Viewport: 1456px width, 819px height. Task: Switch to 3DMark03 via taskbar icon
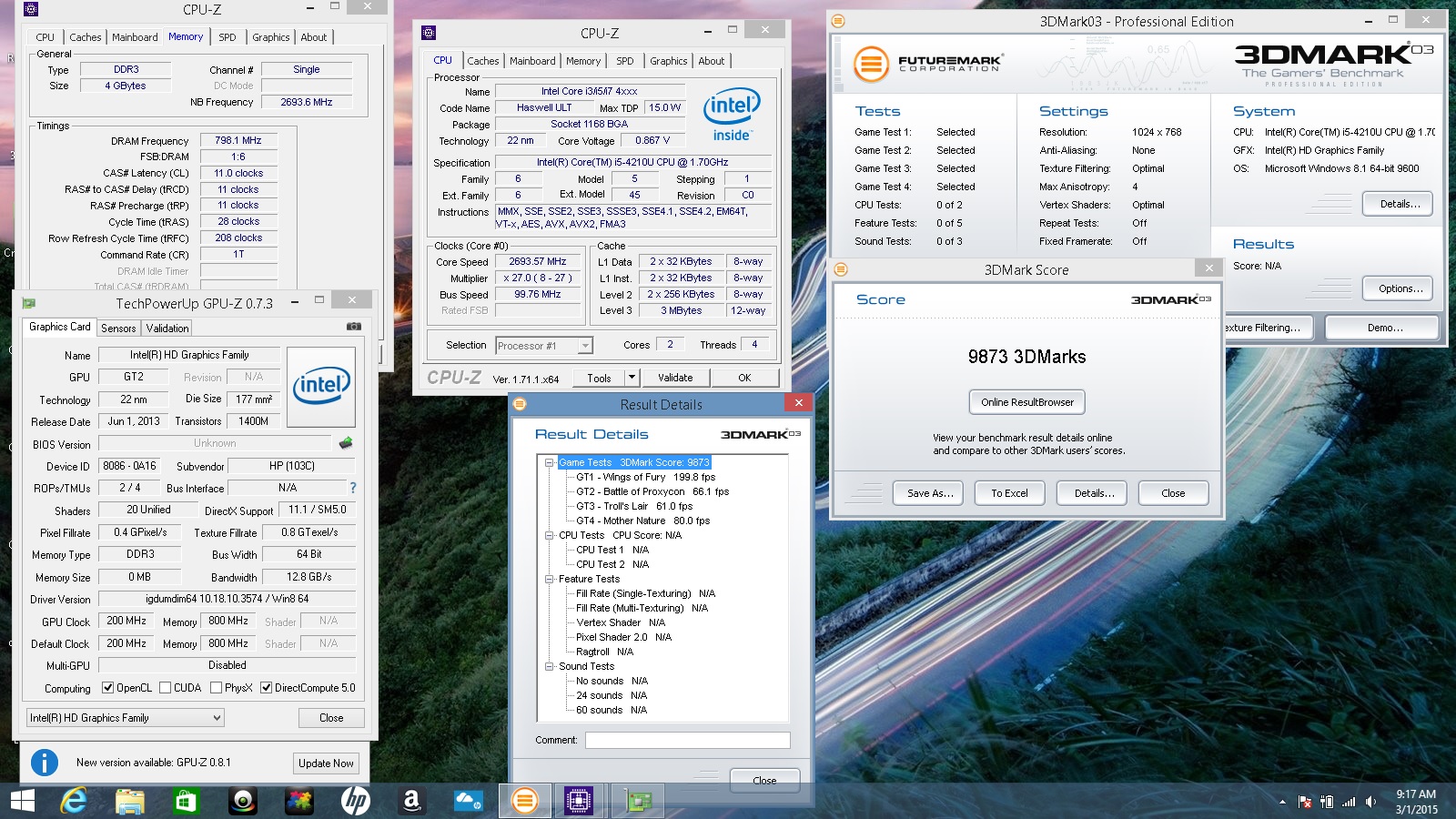pyautogui.click(x=525, y=801)
